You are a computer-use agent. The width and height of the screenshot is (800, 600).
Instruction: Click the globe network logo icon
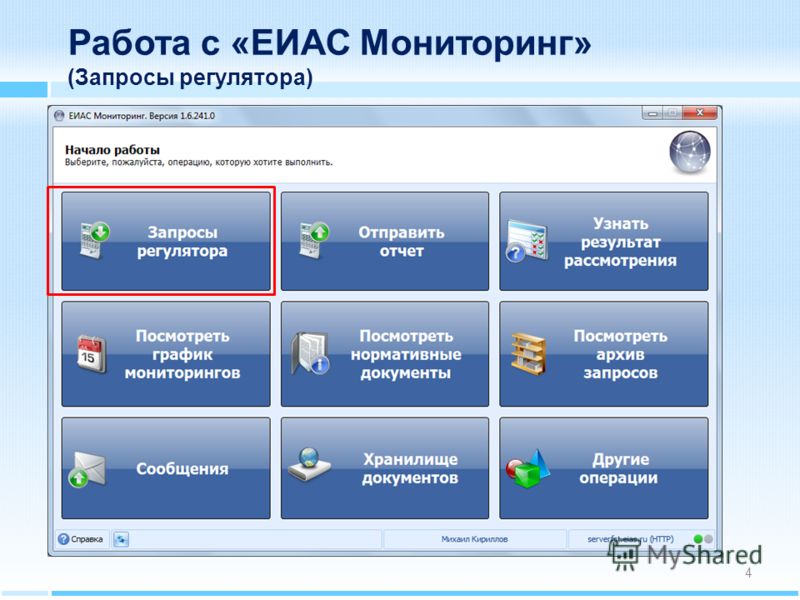point(690,152)
